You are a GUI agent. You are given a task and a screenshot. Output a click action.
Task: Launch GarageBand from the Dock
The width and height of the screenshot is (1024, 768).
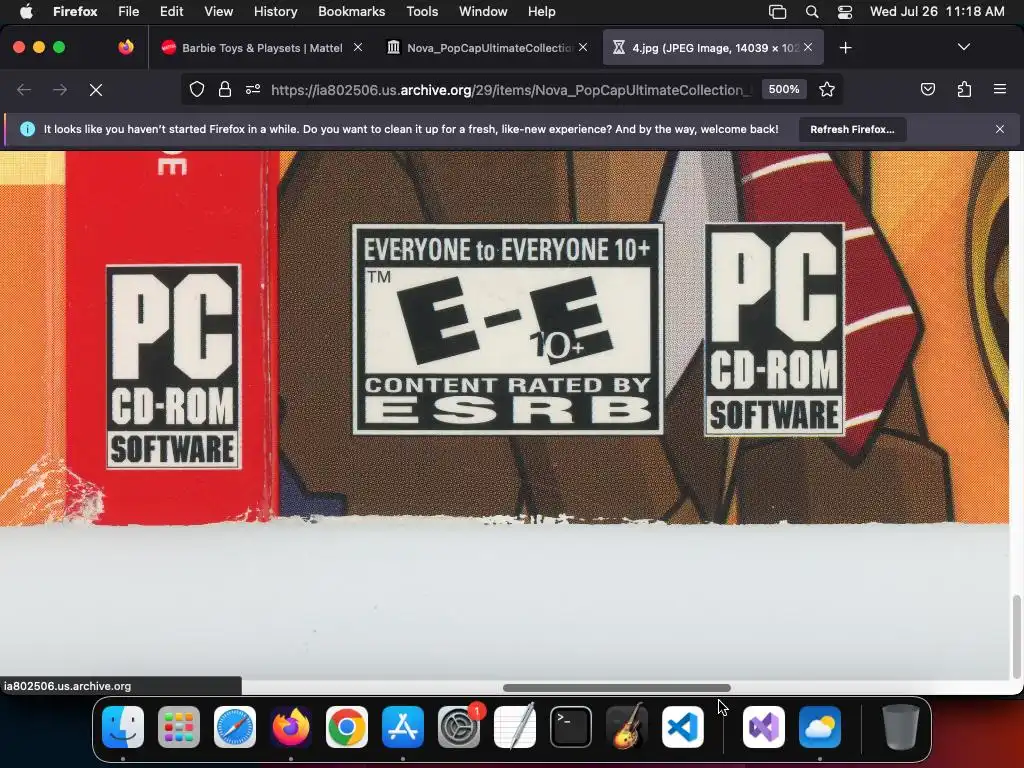coord(627,727)
